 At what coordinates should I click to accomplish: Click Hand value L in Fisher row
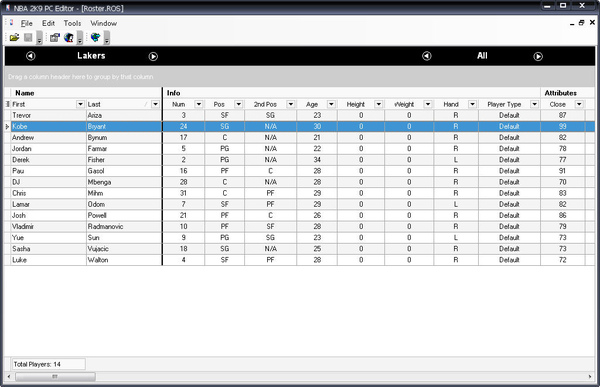coord(456,160)
